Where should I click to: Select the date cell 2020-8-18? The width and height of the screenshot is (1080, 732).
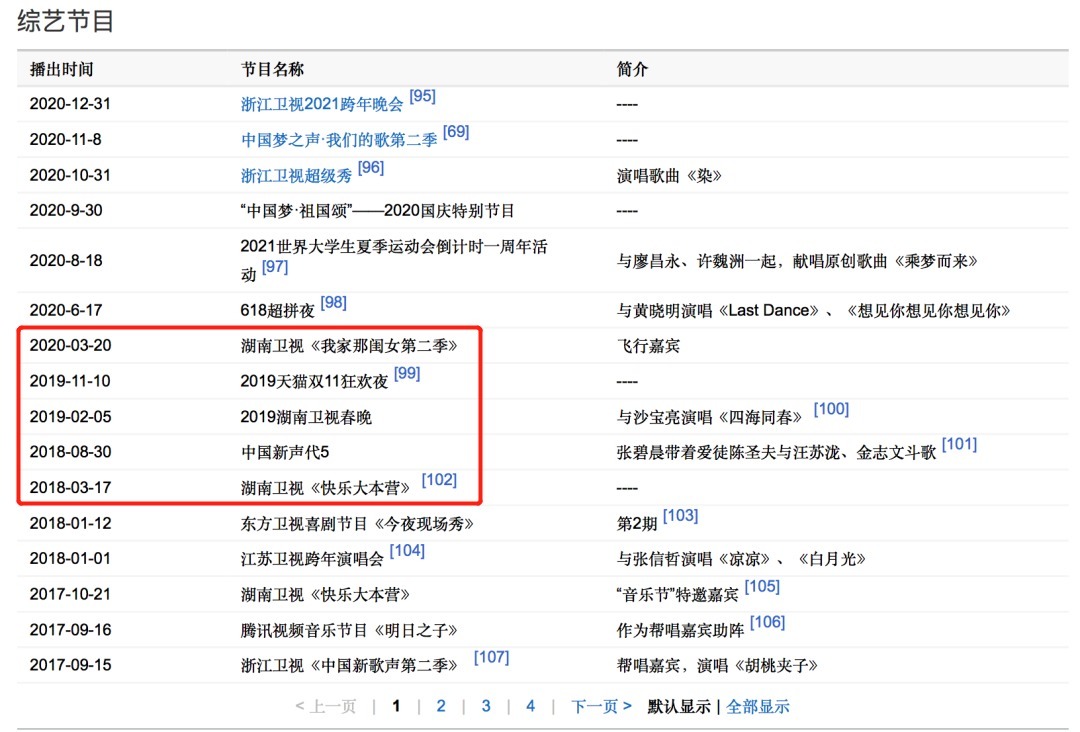65,260
